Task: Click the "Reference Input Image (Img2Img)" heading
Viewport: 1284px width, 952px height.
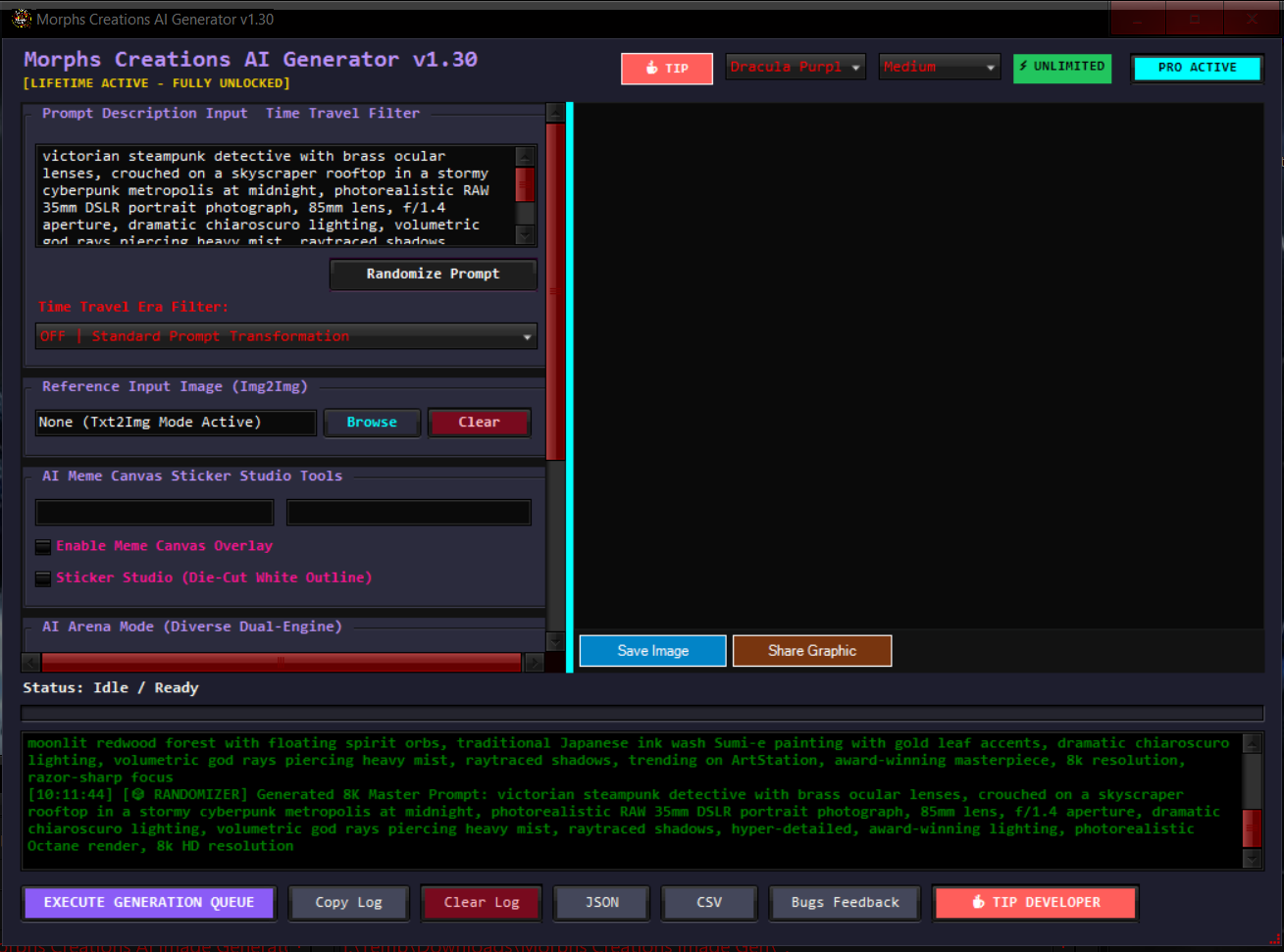Action: point(175,387)
